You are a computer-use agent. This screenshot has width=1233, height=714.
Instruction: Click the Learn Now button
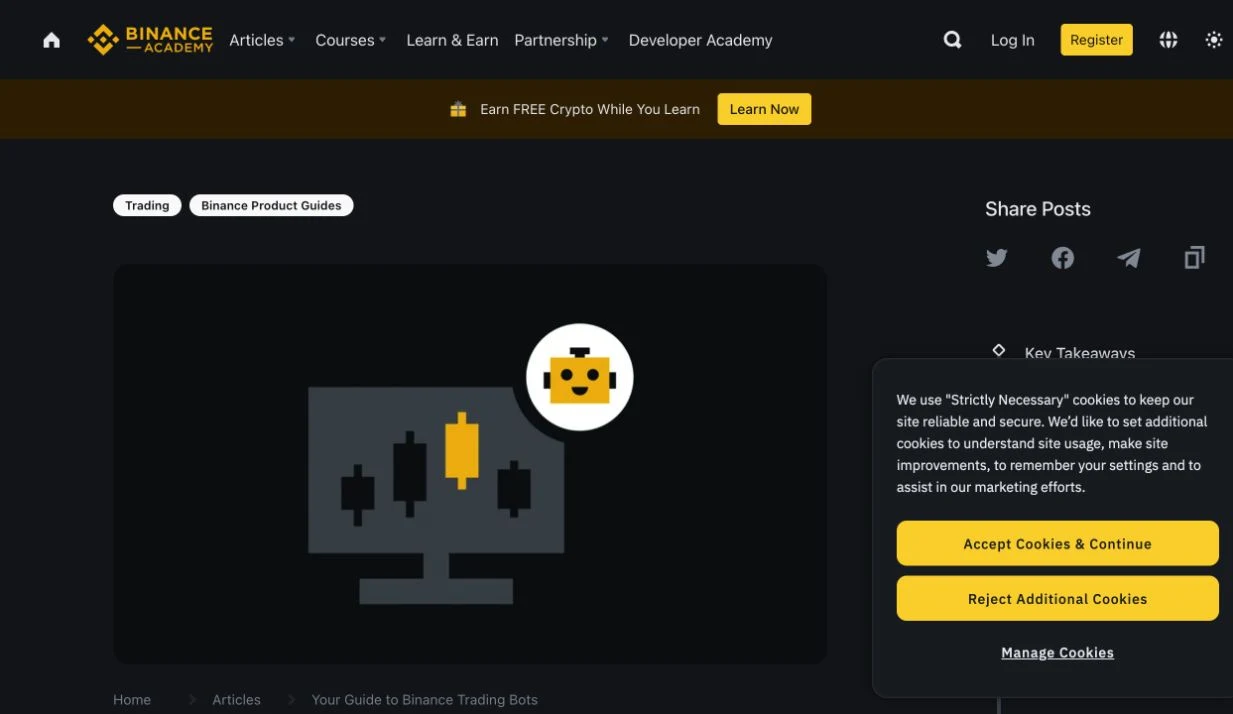(x=764, y=109)
